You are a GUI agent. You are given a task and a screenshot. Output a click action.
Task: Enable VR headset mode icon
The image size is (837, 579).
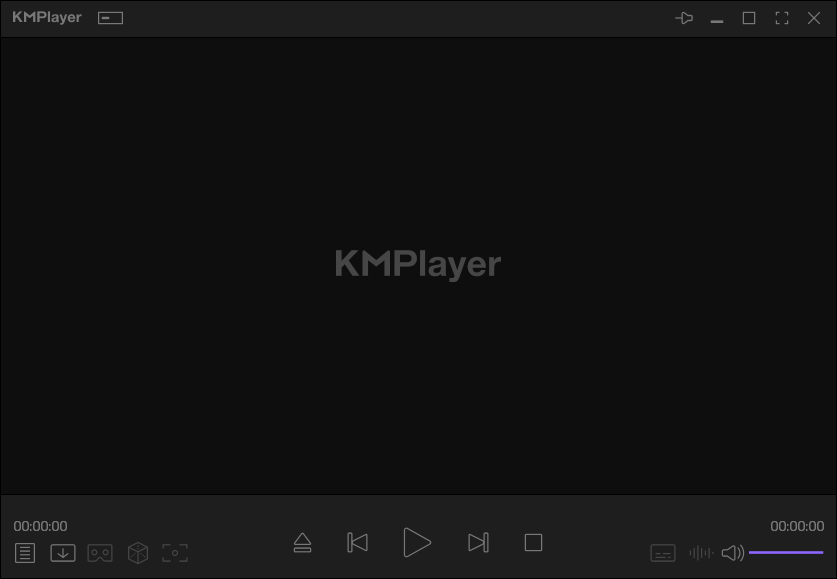pos(100,553)
